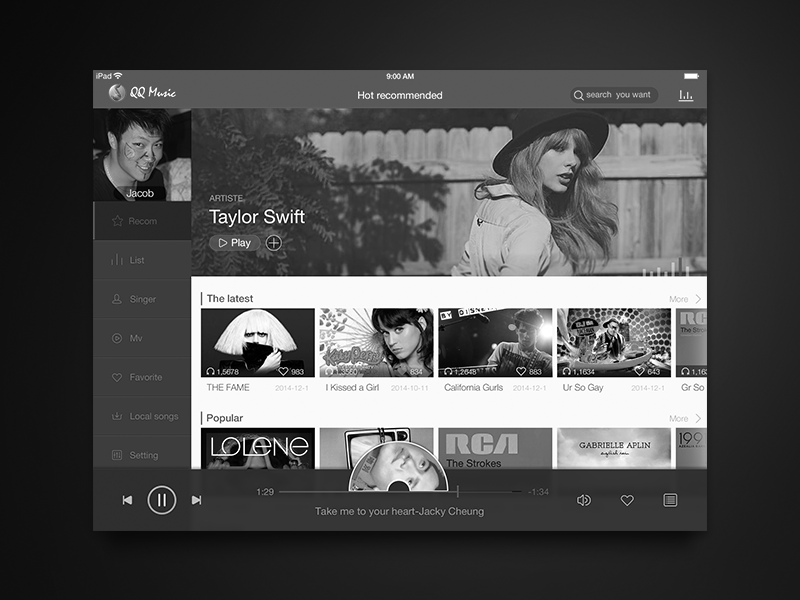Viewport: 800px width, 600px height.
Task: Click headphone play count on THE FAME
Action: pos(222,371)
